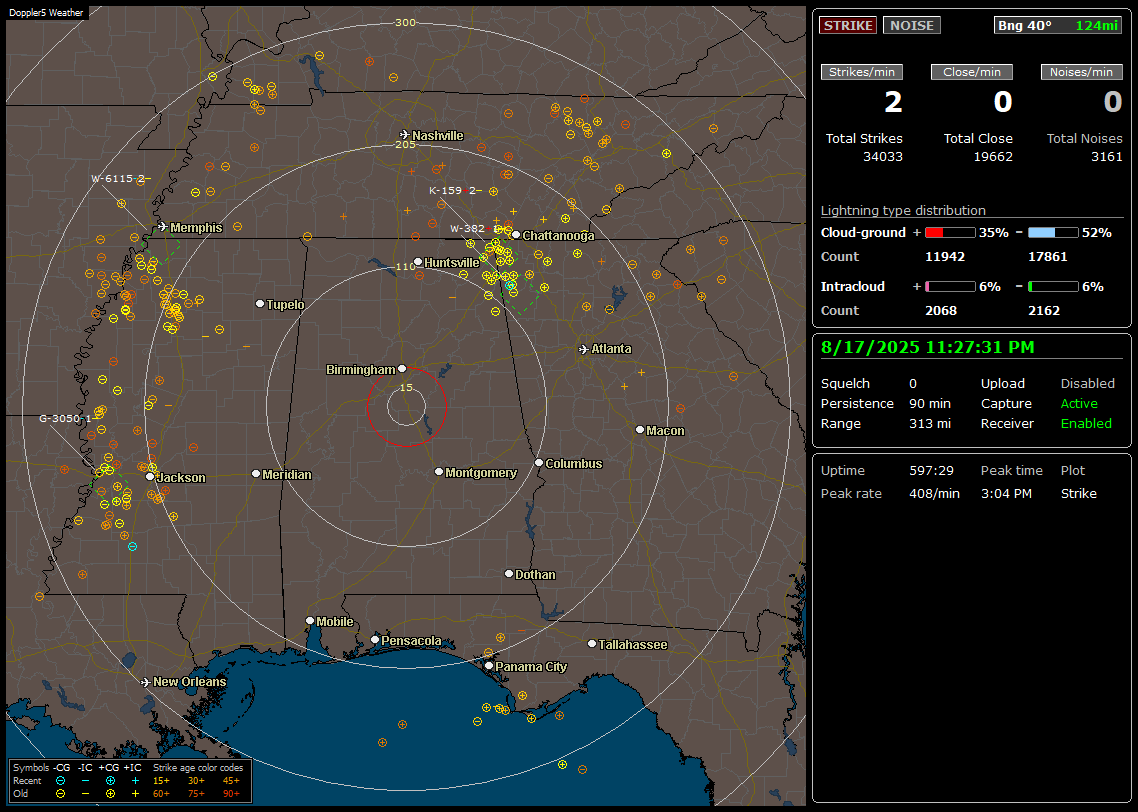This screenshot has width=1138, height=812.
Task: Select the Pensacola city dot marker
Action: (x=374, y=639)
